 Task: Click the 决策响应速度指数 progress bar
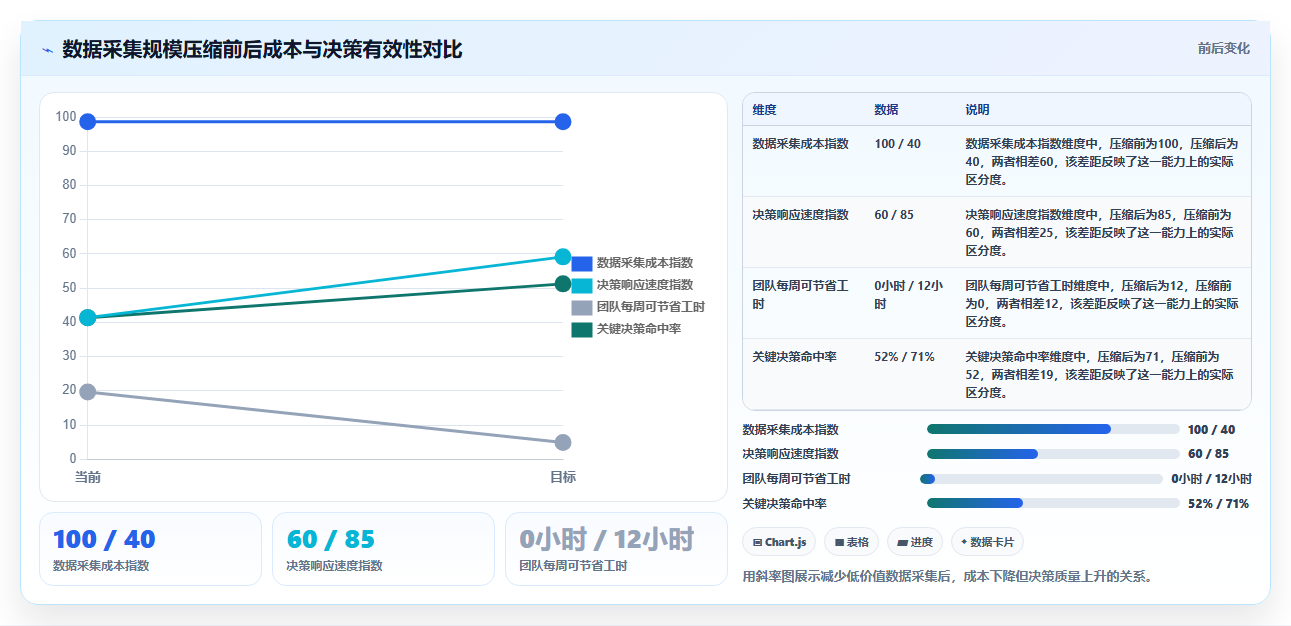click(1053, 454)
